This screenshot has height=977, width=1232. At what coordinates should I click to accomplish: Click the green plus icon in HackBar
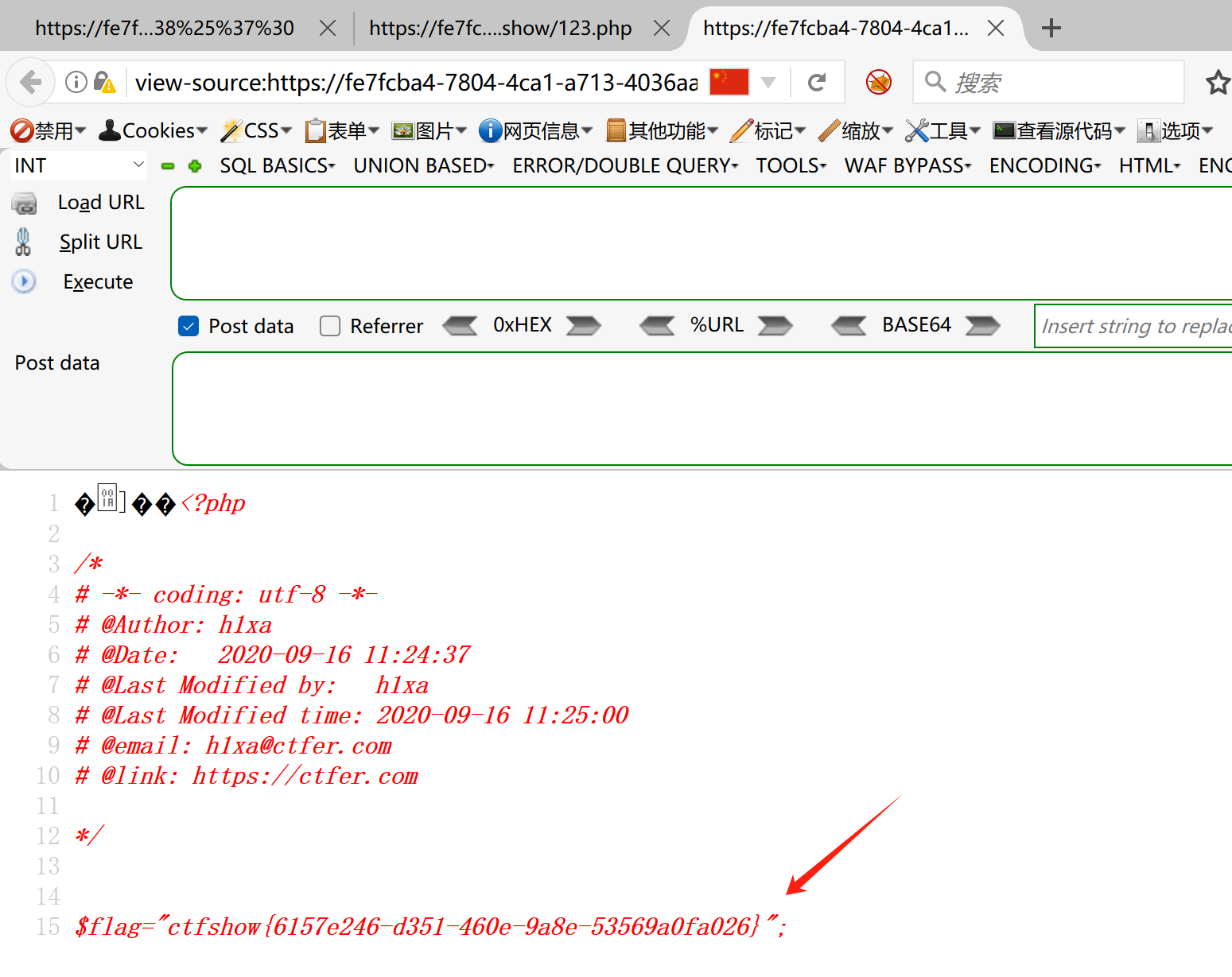click(x=195, y=166)
